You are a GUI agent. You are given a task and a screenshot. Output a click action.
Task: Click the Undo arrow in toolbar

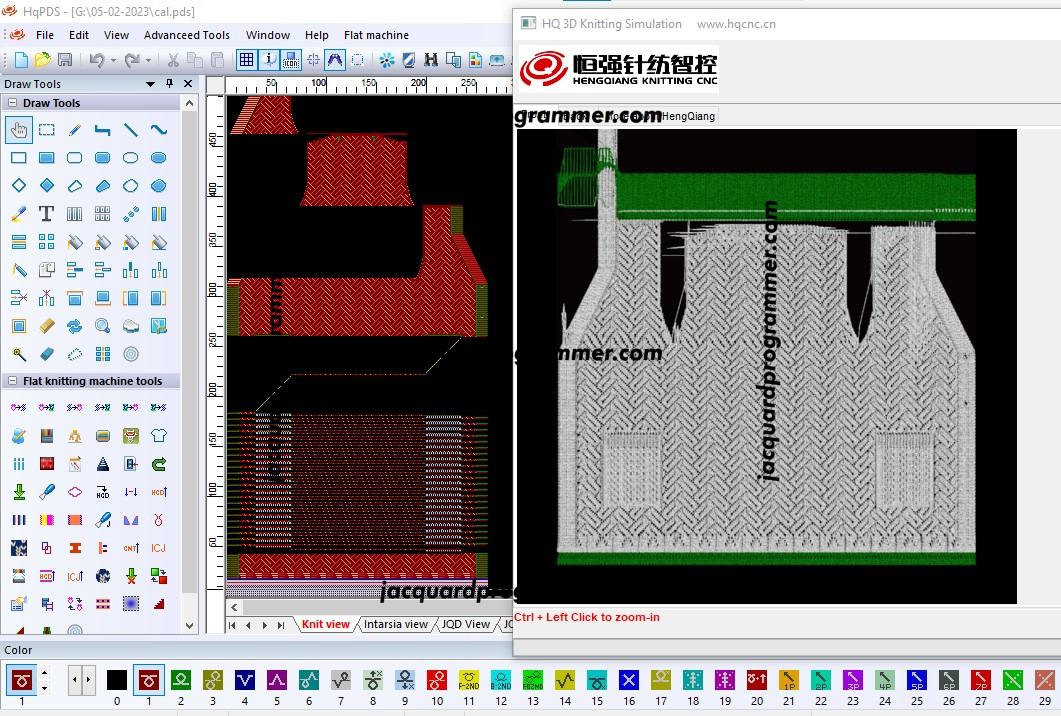click(x=97, y=60)
